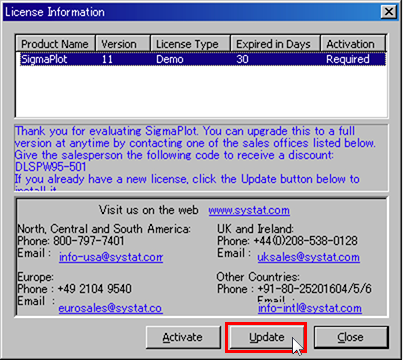Click the 30 days expiry value
Viewport: 404px width, 360px height.
[242, 59]
